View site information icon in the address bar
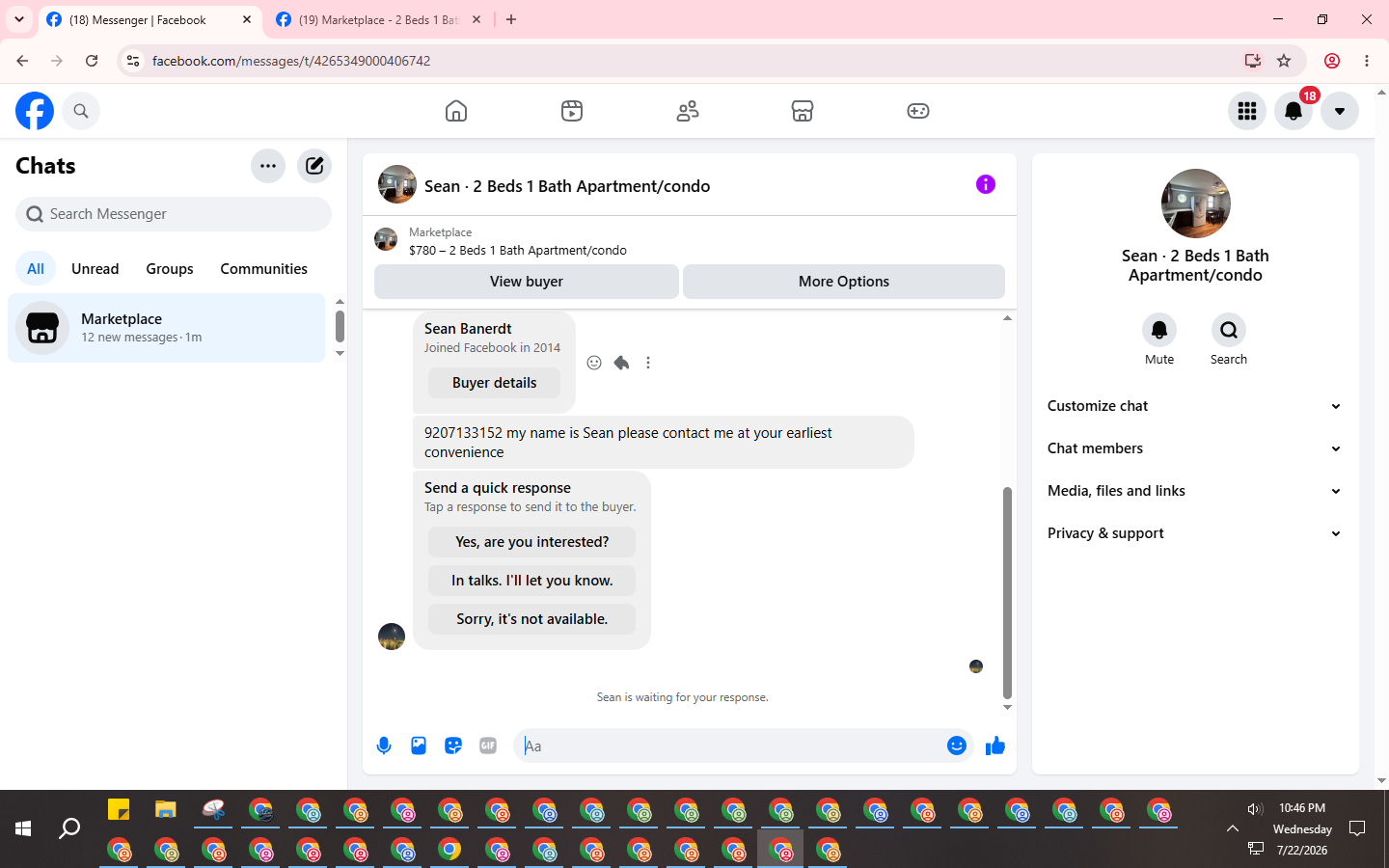The width and height of the screenshot is (1389, 868). point(133,61)
